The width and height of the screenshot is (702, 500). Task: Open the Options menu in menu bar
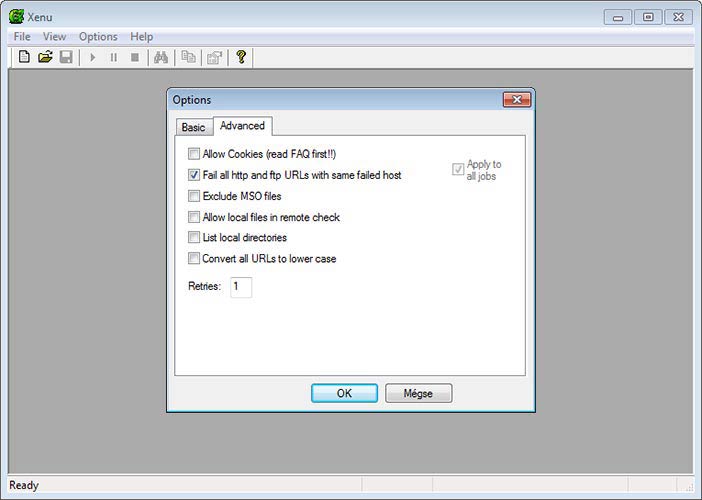(x=98, y=37)
